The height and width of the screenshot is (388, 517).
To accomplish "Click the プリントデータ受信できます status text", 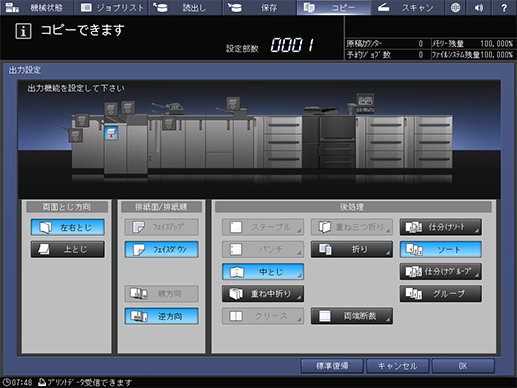I will coord(90,383).
